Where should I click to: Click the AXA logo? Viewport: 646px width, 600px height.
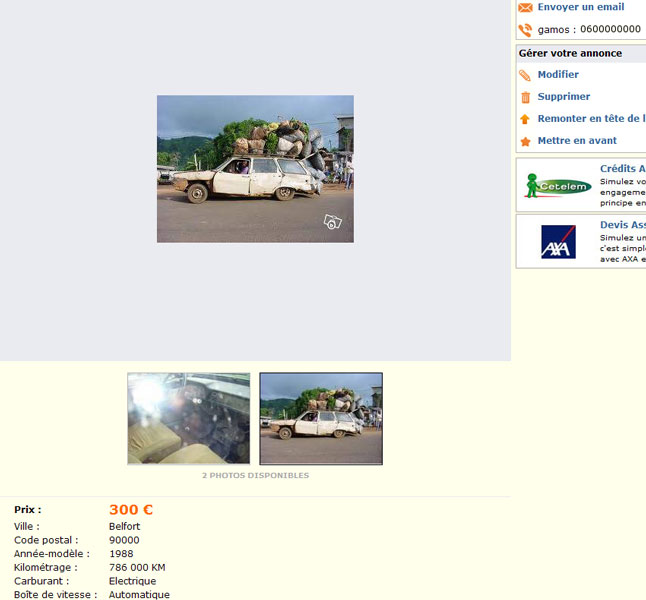click(558, 242)
